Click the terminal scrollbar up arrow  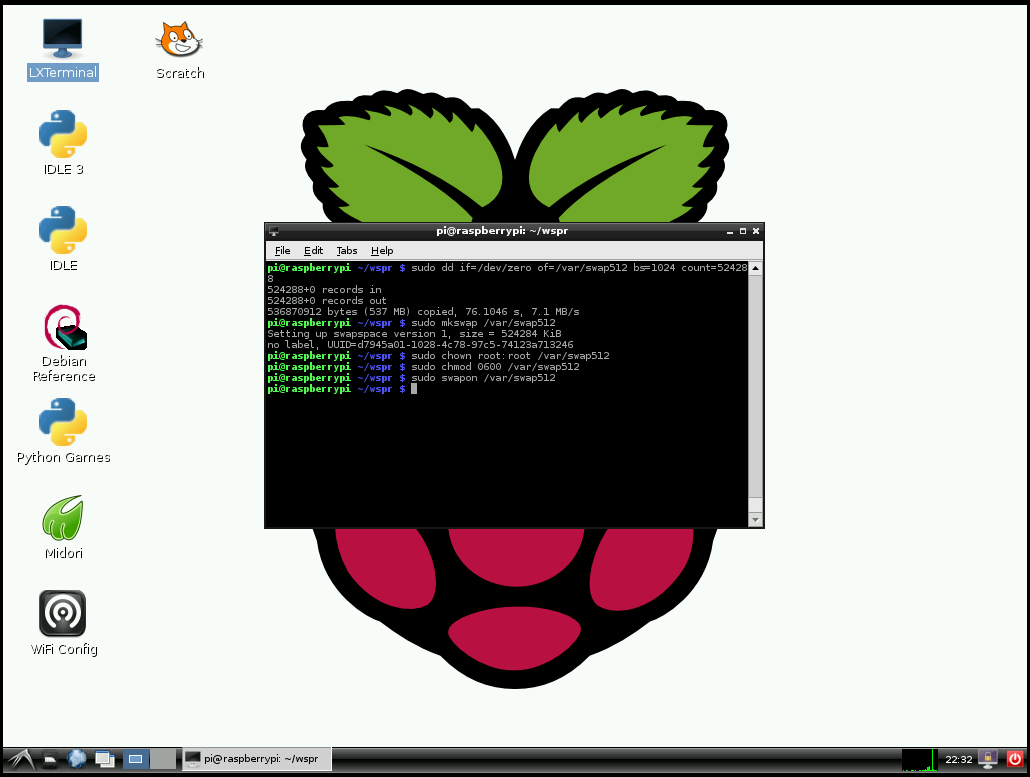[x=755, y=268]
